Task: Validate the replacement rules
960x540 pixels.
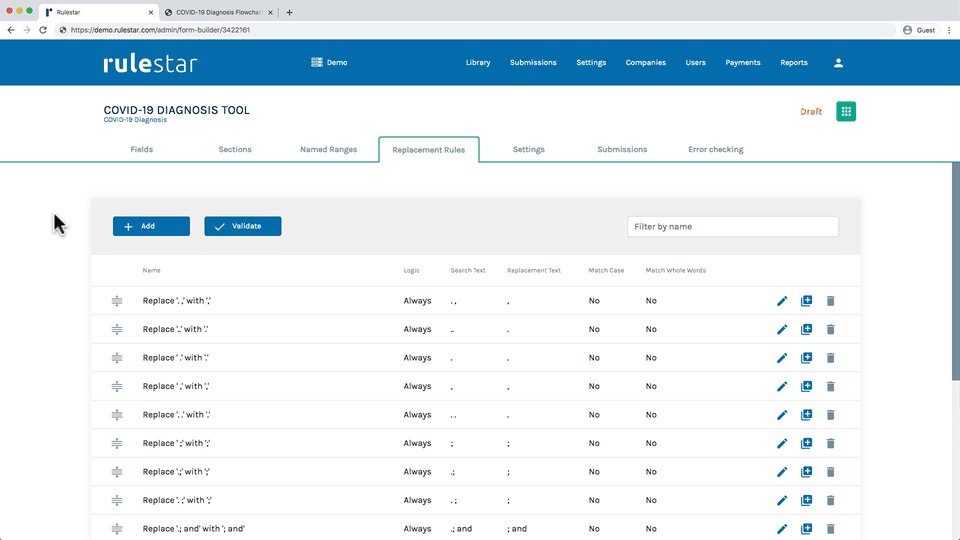Action: pyautogui.click(x=243, y=226)
